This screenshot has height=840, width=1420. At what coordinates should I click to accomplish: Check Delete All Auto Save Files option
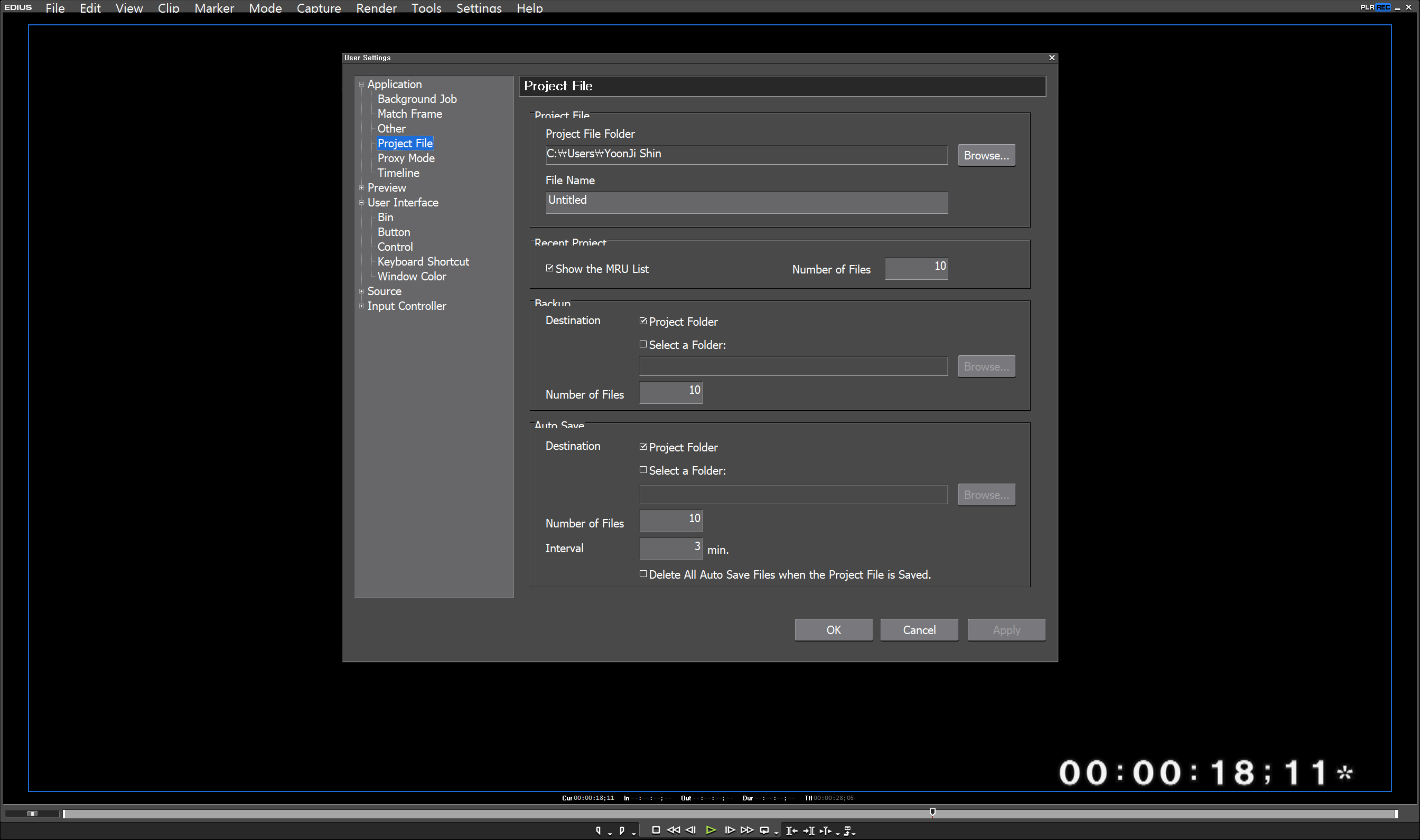click(x=643, y=574)
